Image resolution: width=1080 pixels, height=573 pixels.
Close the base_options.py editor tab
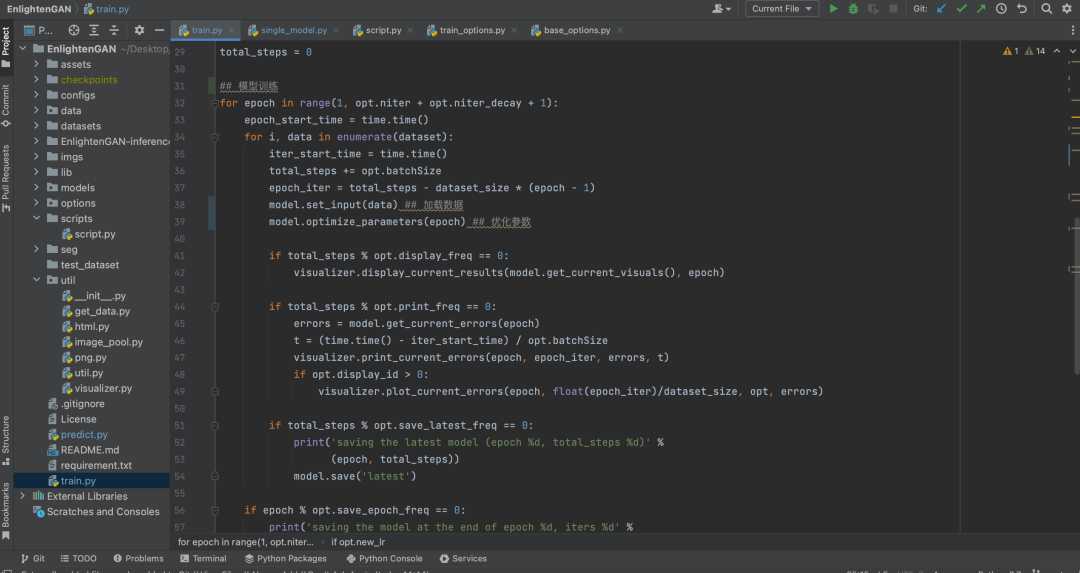pos(620,30)
